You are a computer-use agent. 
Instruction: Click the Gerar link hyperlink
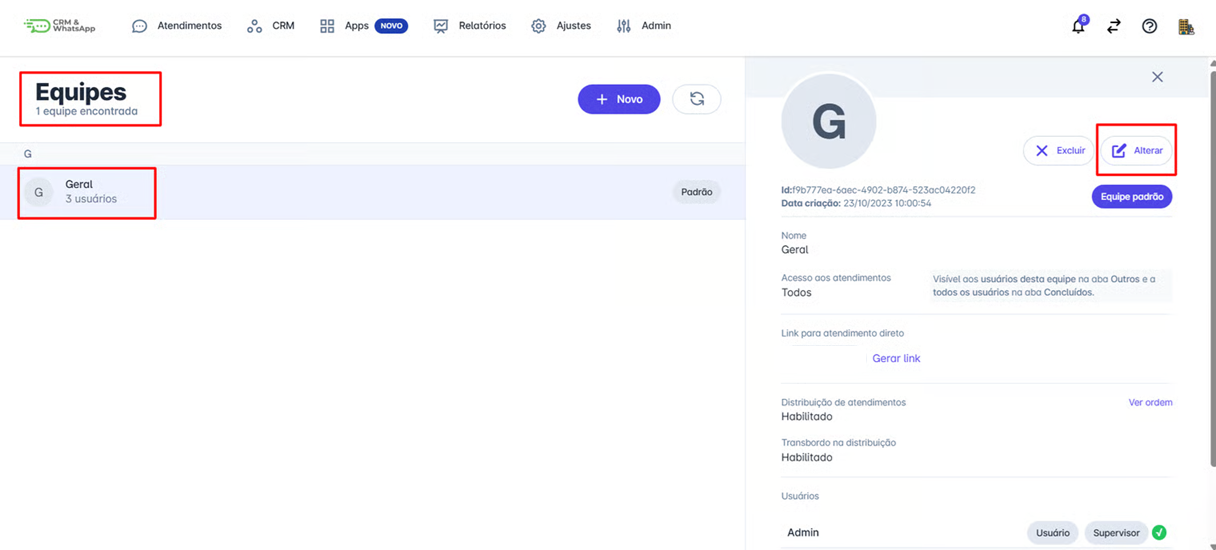pyautogui.click(x=896, y=358)
